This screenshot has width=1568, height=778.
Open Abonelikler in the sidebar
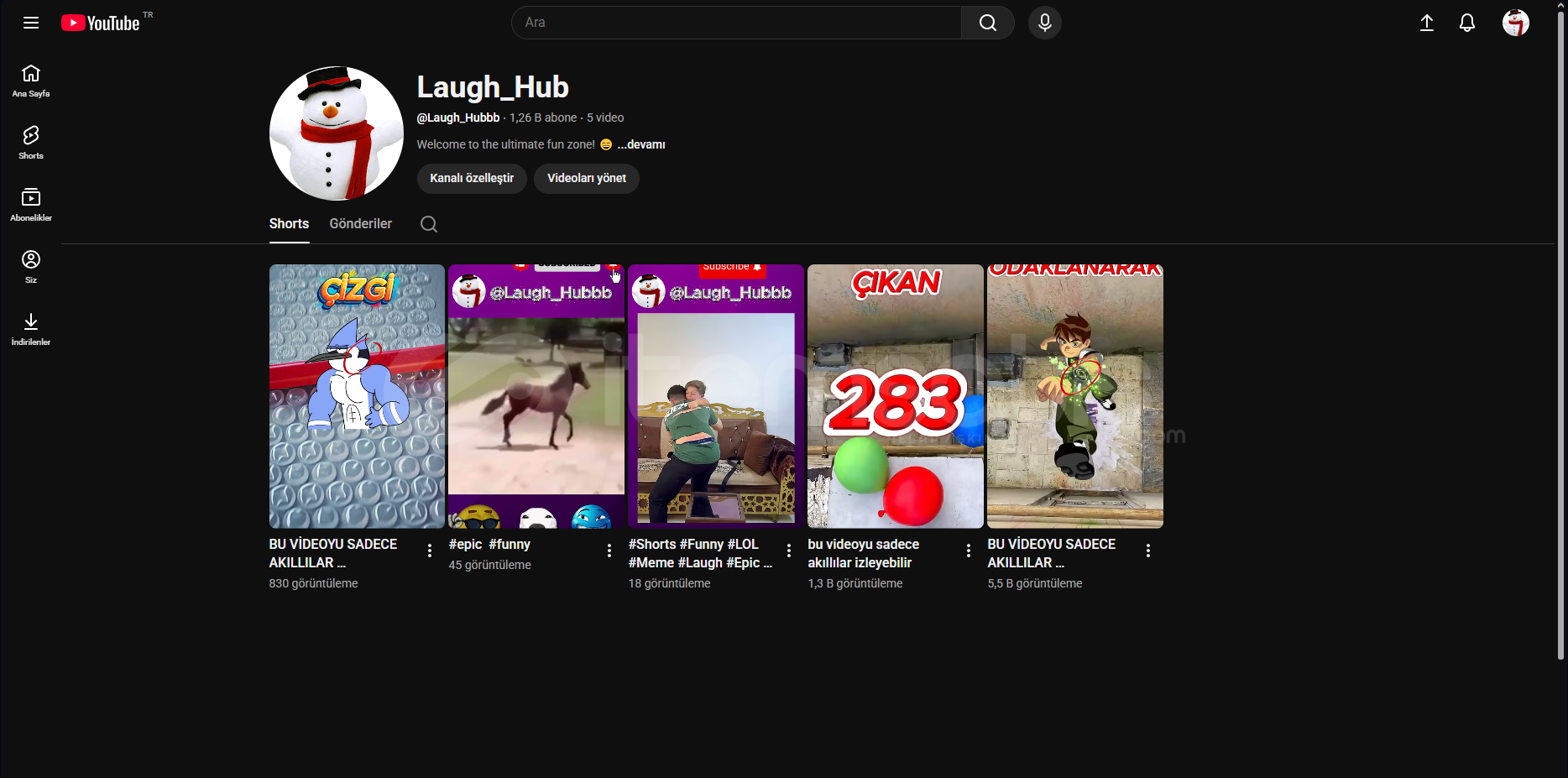pyautogui.click(x=31, y=205)
